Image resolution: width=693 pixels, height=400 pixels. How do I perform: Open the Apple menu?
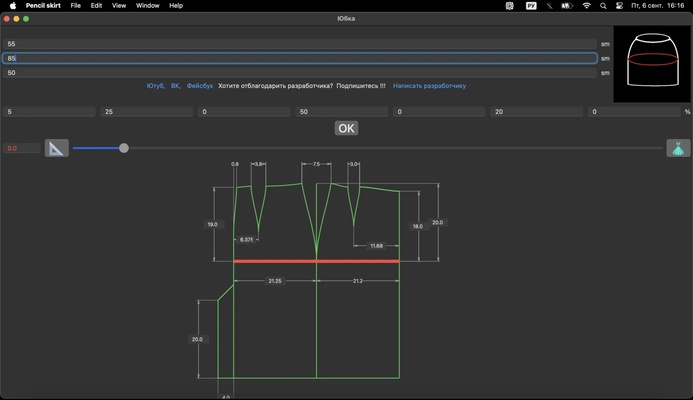[10, 5]
